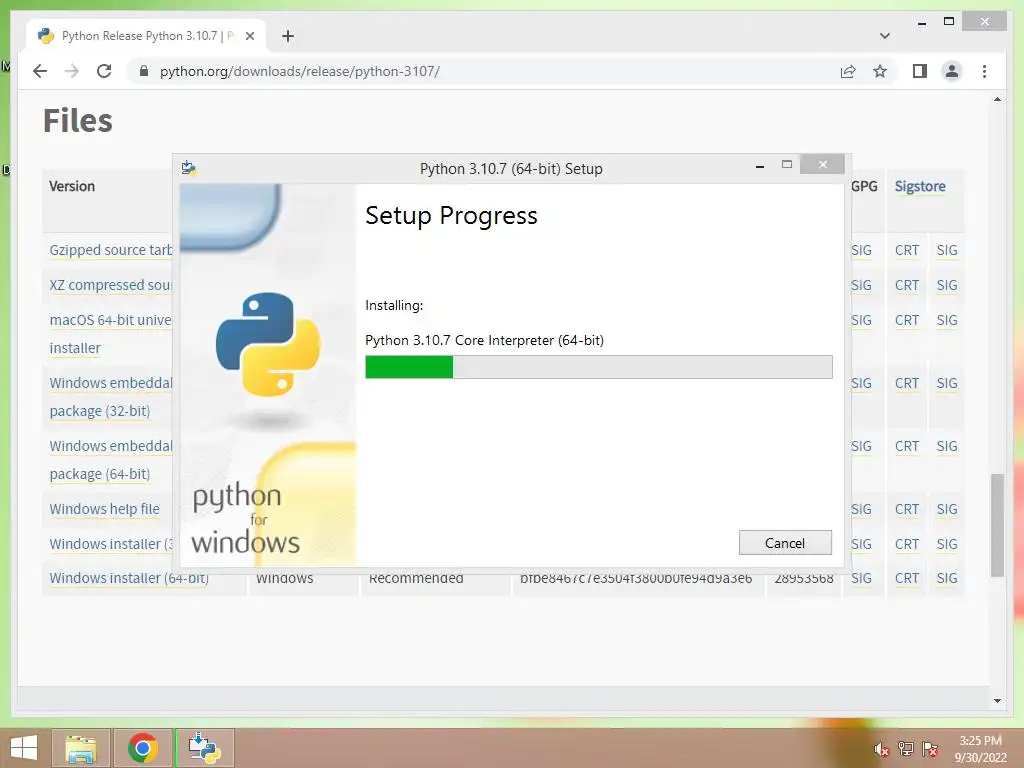Open Windows Start menu
This screenshot has width=1024, height=768.
point(24,748)
